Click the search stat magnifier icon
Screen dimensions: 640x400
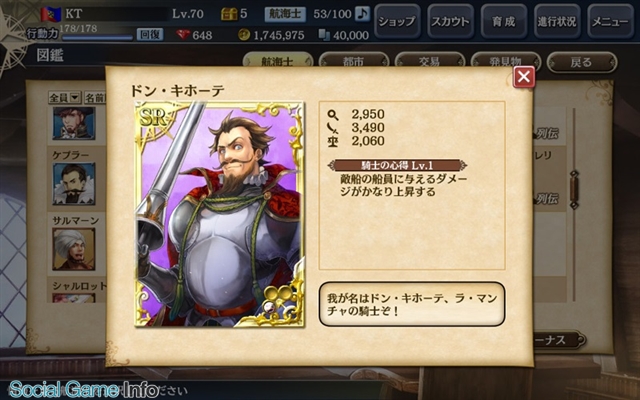[333, 114]
